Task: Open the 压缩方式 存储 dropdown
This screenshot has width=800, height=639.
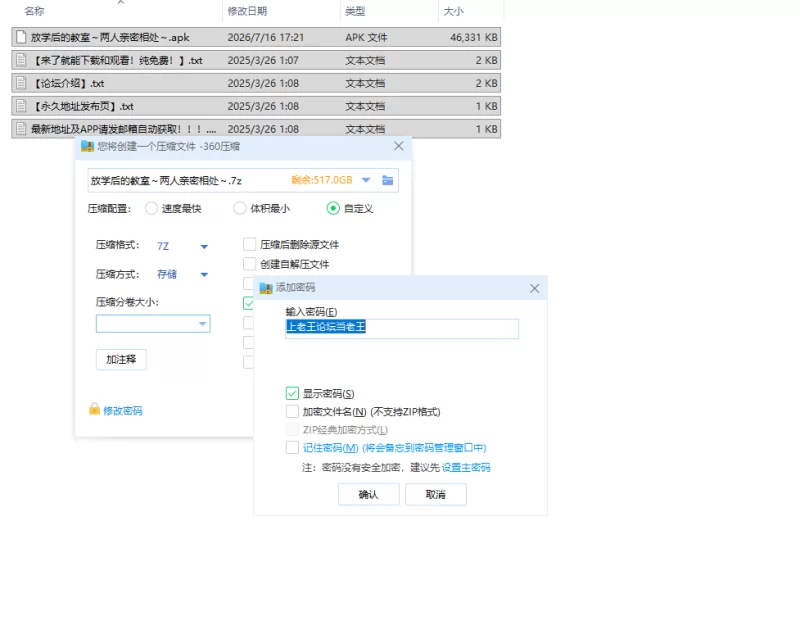Action: pyautogui.click(x=204, y=275)
